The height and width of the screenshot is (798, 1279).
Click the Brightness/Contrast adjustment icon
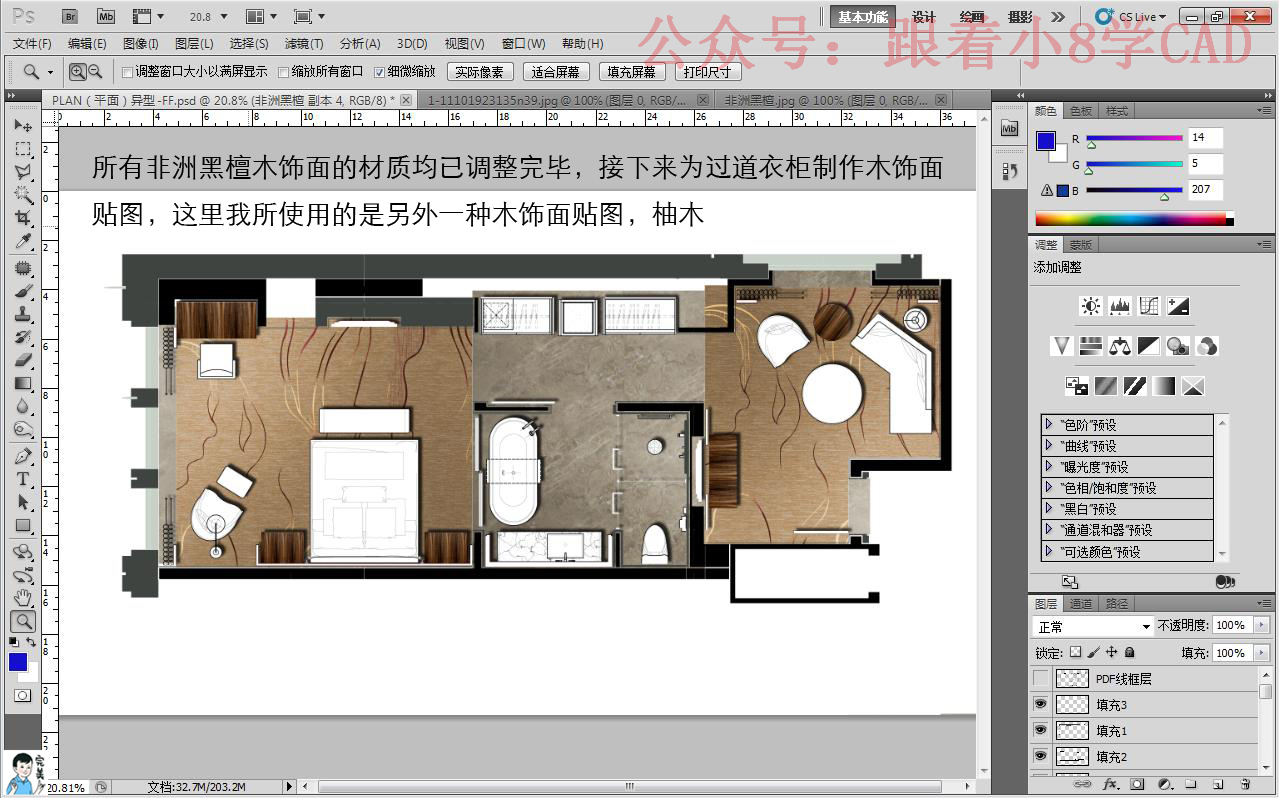tap(1091, 306)
